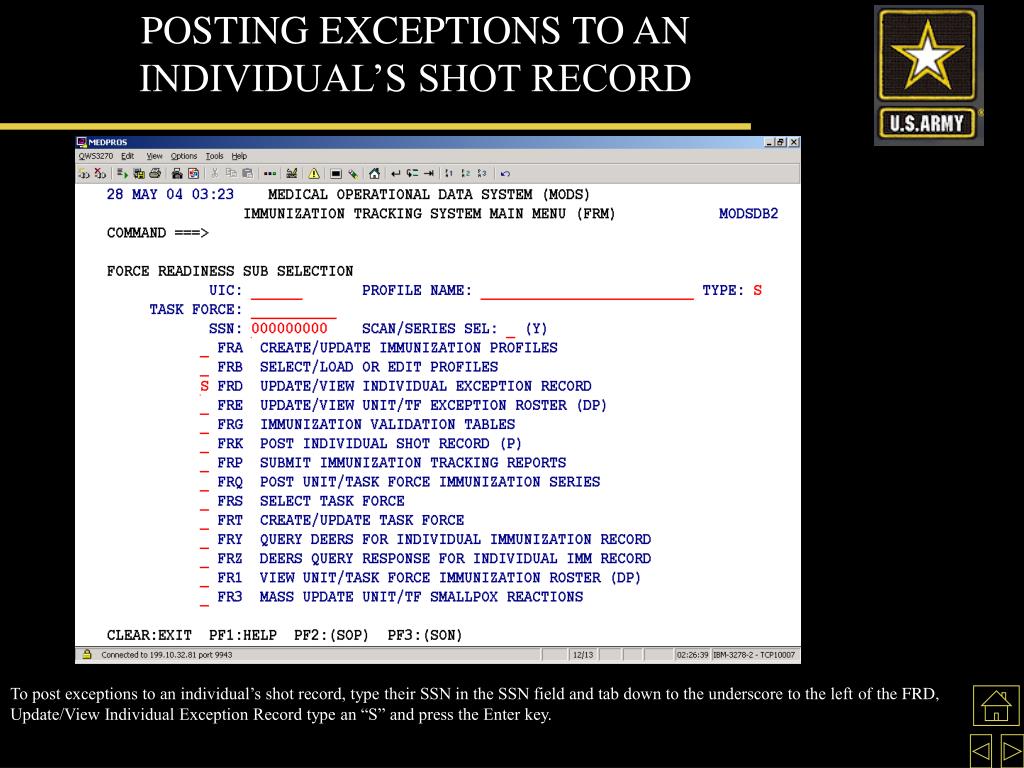Click the 12/13 cursor position in status bar

[x=583, y=654]
